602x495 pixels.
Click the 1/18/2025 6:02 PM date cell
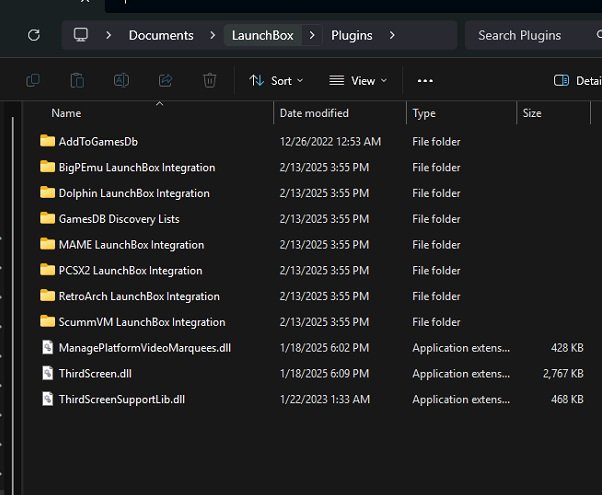324,348
